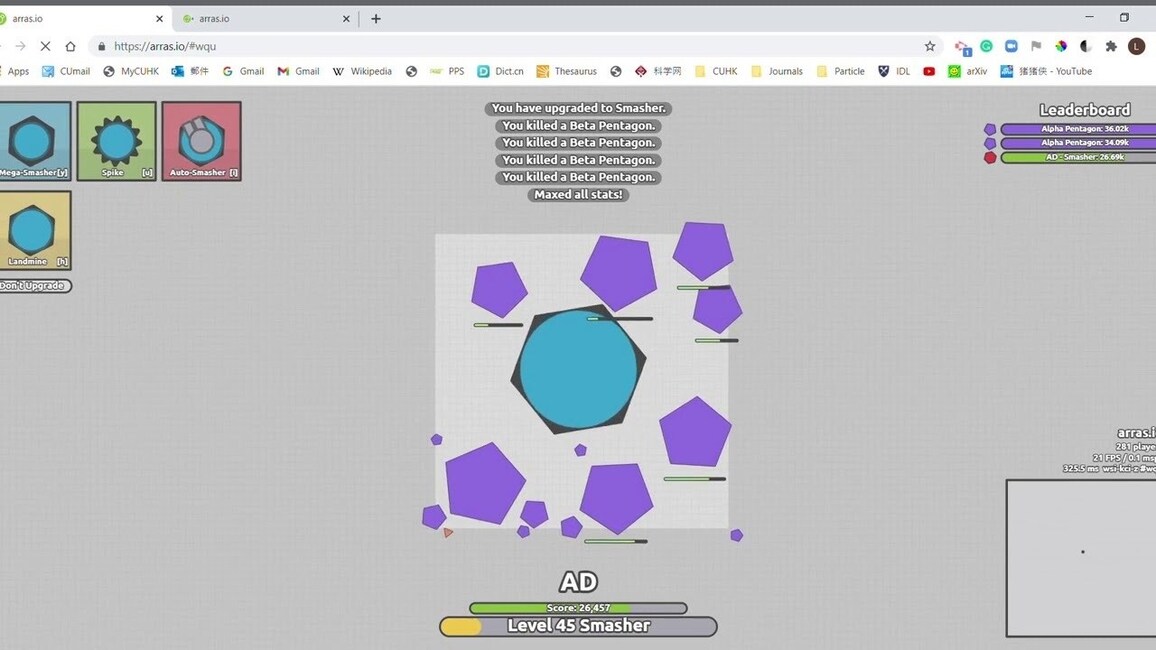Open the Grammarly extension icon

(x=986, y=46)
